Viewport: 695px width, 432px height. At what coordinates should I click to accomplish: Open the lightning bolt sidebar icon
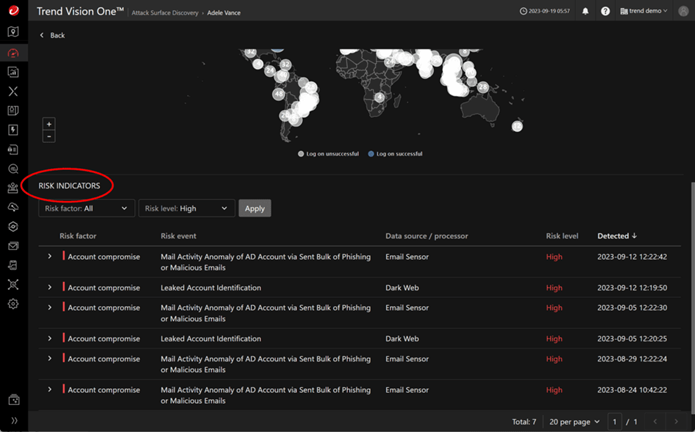pyautogui.click(x=13, y=130)
